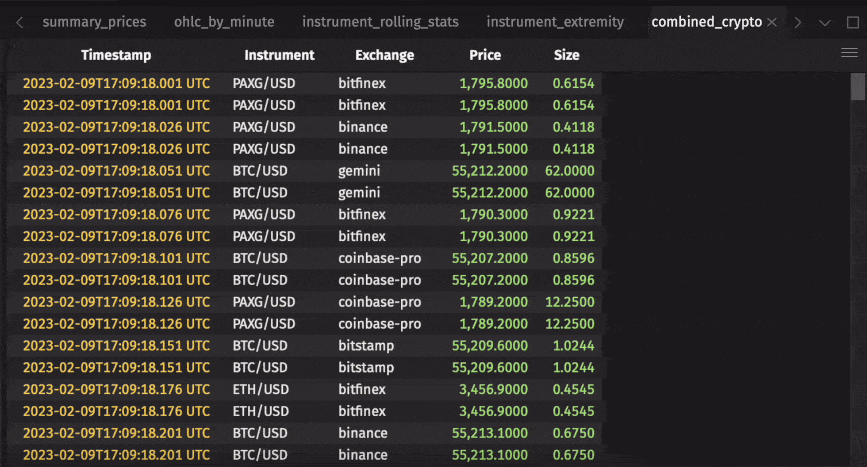Switch to the summary_prices tab
The width and height of the screenshot is (867, 467).
click(x=94, y=22)
